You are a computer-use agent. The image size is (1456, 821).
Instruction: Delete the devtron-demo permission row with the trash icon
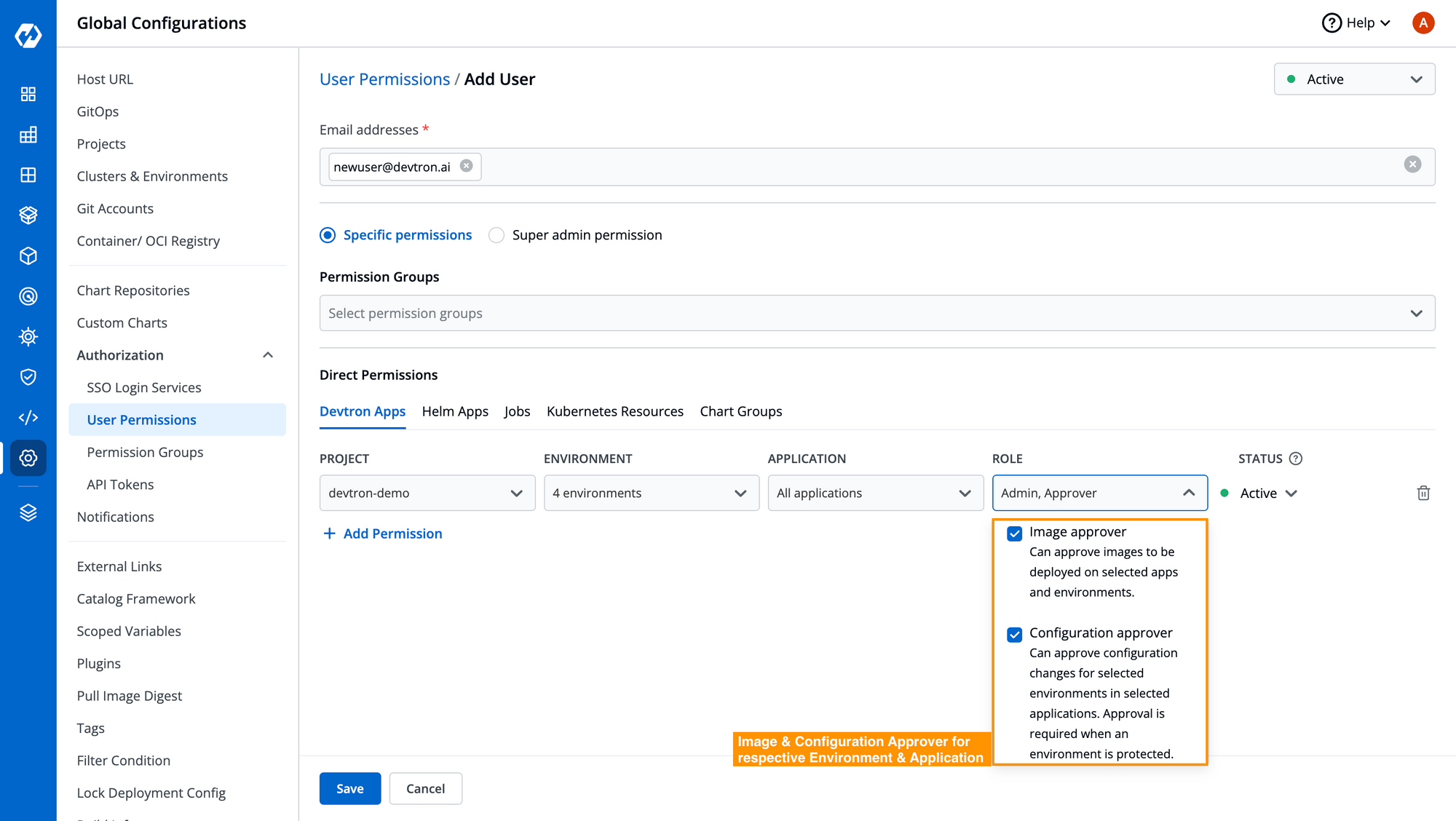[x=1423, y=493]
